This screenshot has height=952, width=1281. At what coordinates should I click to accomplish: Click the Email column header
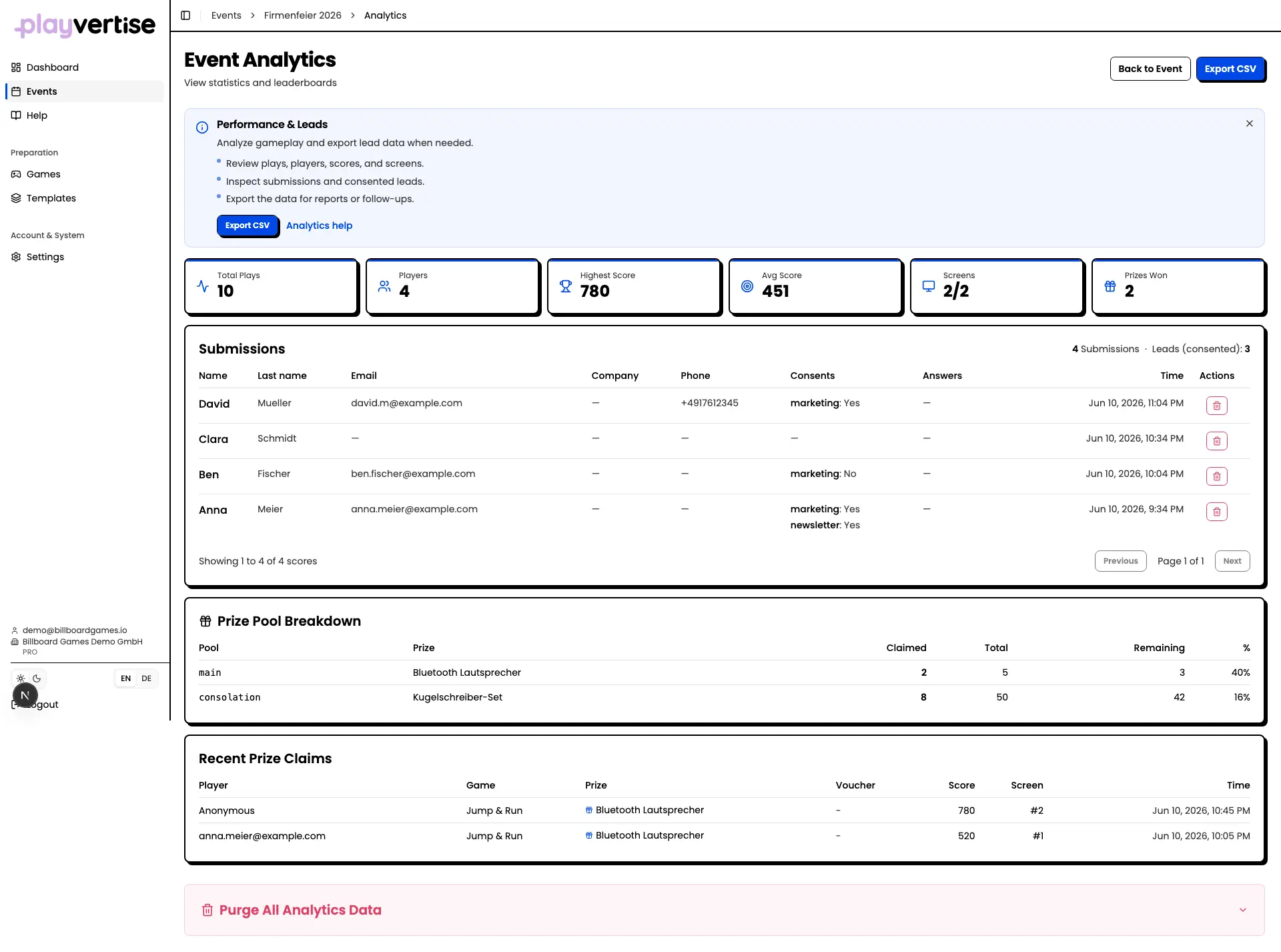coord(364,376)
